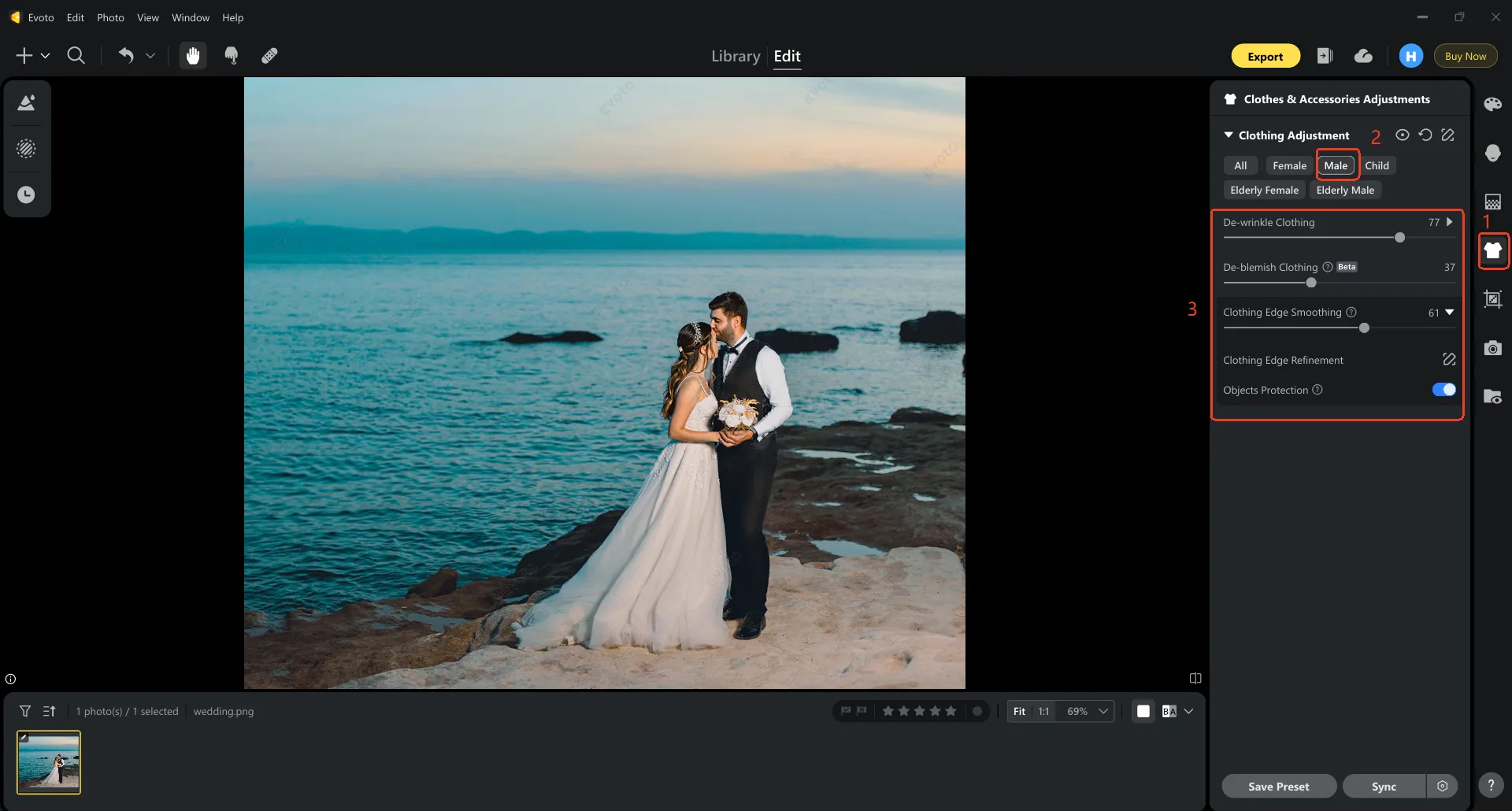The height and width of the screenshot is (811, 1512).
Task: Click the Save Preset button
Action: click(1278, 787)
